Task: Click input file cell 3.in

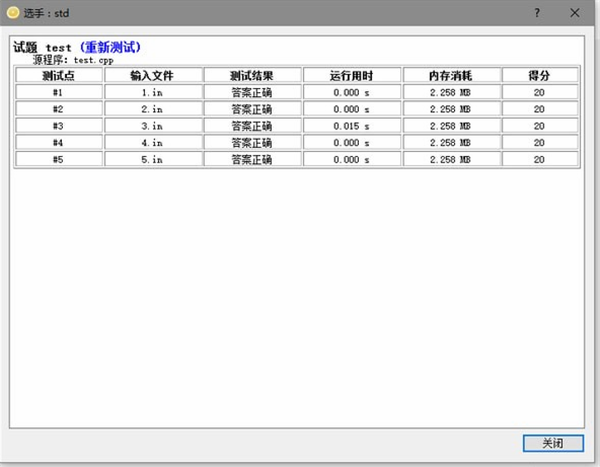Action: [x=153, y=126]
